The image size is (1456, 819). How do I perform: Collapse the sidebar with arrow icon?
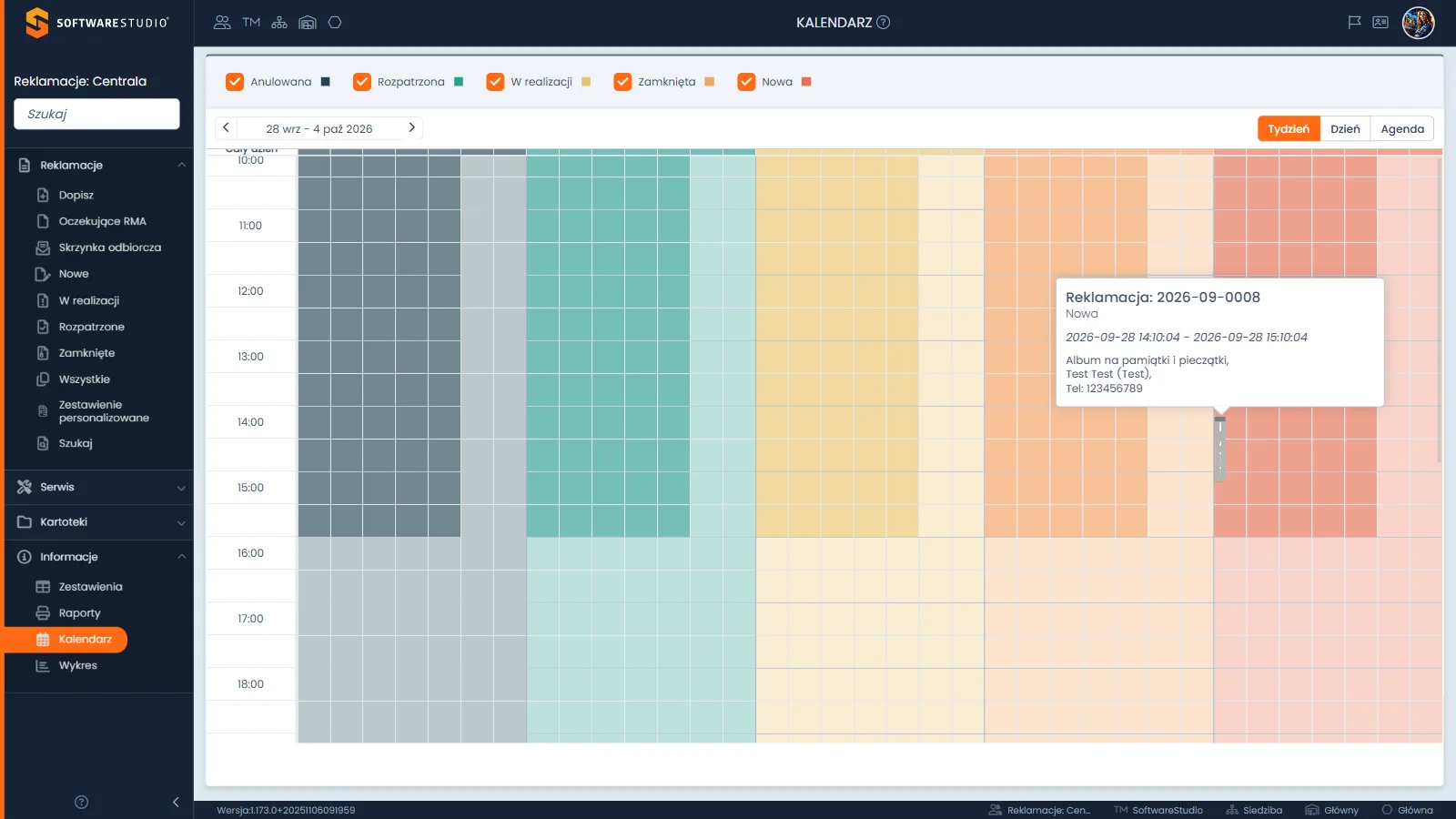coord(176,802)
